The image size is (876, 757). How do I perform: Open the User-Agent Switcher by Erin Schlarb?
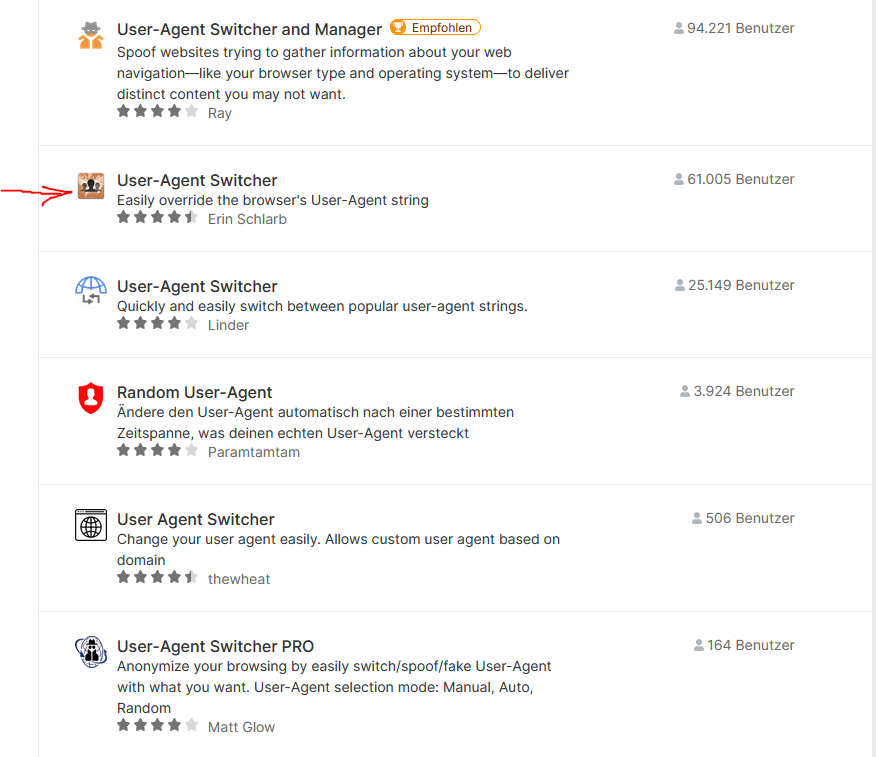coord(197,180)
